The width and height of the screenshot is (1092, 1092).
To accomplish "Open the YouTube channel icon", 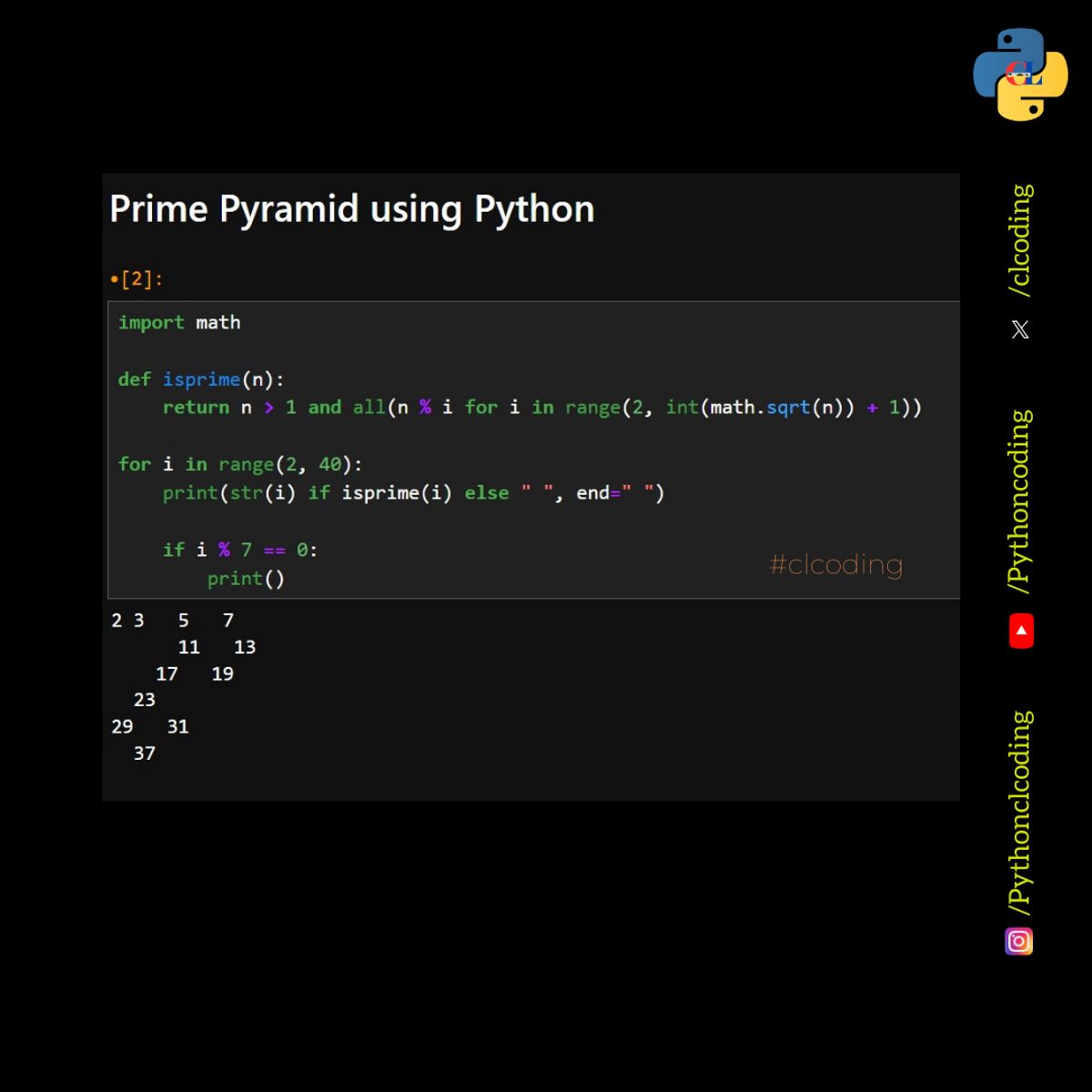I will (x=1020, y=630).
